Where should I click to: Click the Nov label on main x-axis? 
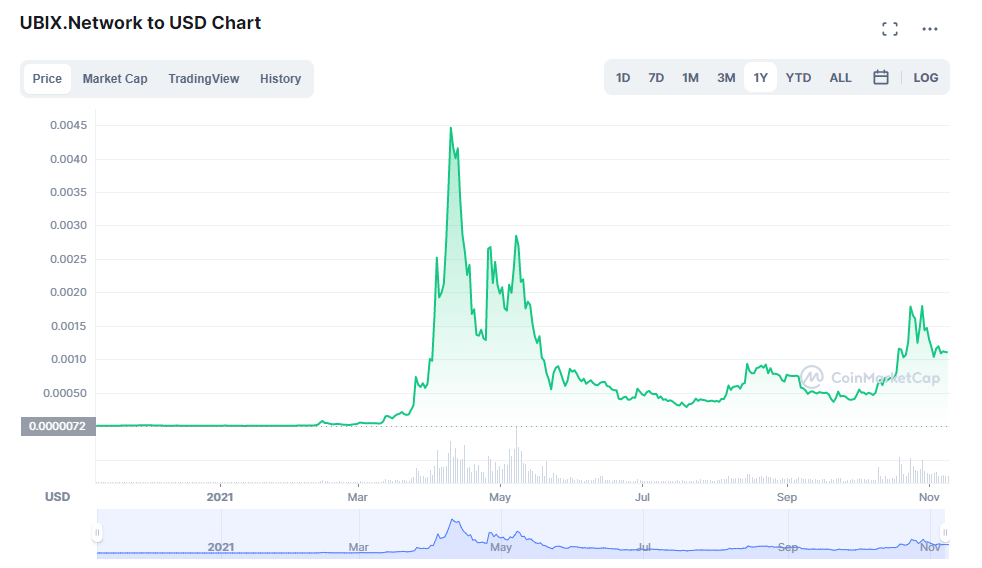pos(929,497)
